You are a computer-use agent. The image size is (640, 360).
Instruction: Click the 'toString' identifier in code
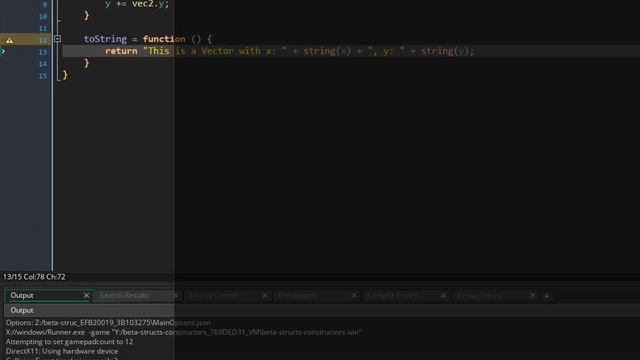(x=105, y=39)
